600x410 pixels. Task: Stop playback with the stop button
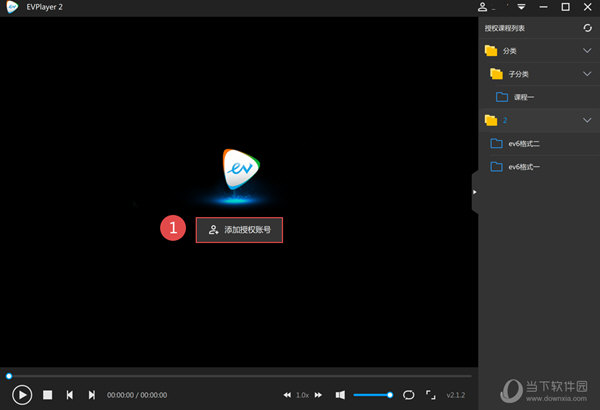(x=47, y=395)
